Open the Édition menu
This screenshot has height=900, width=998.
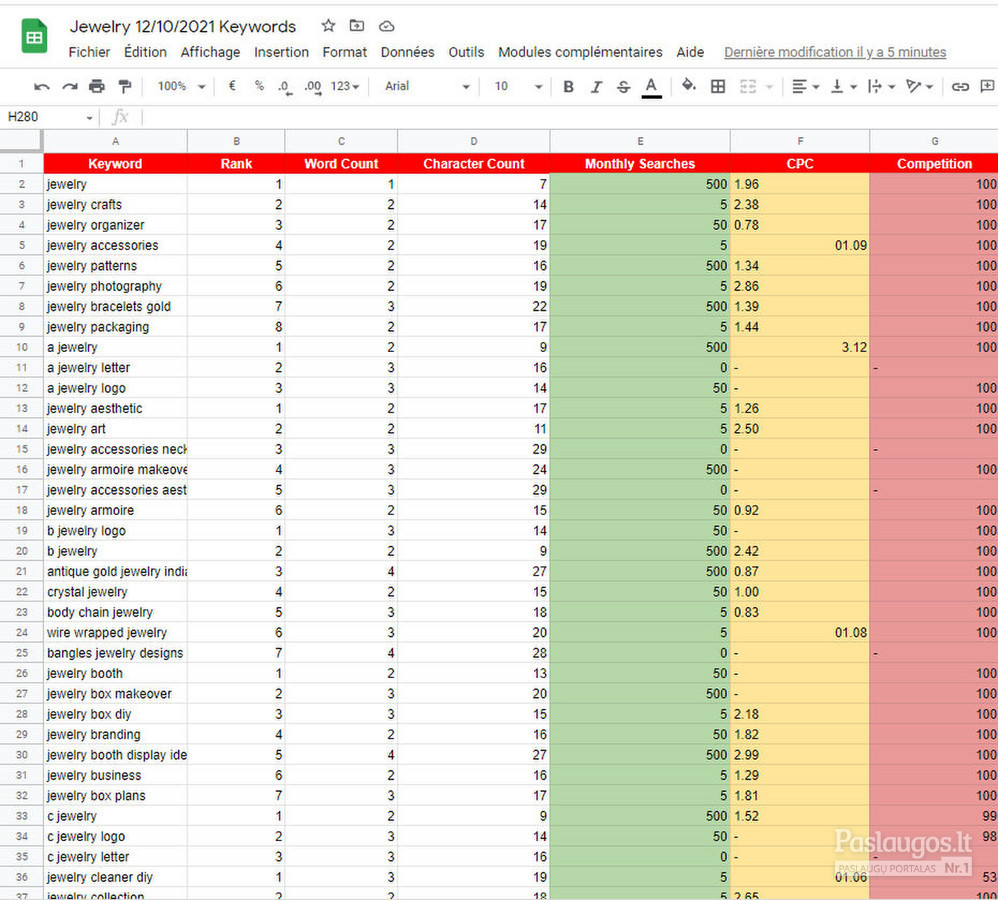coord(145,52)
